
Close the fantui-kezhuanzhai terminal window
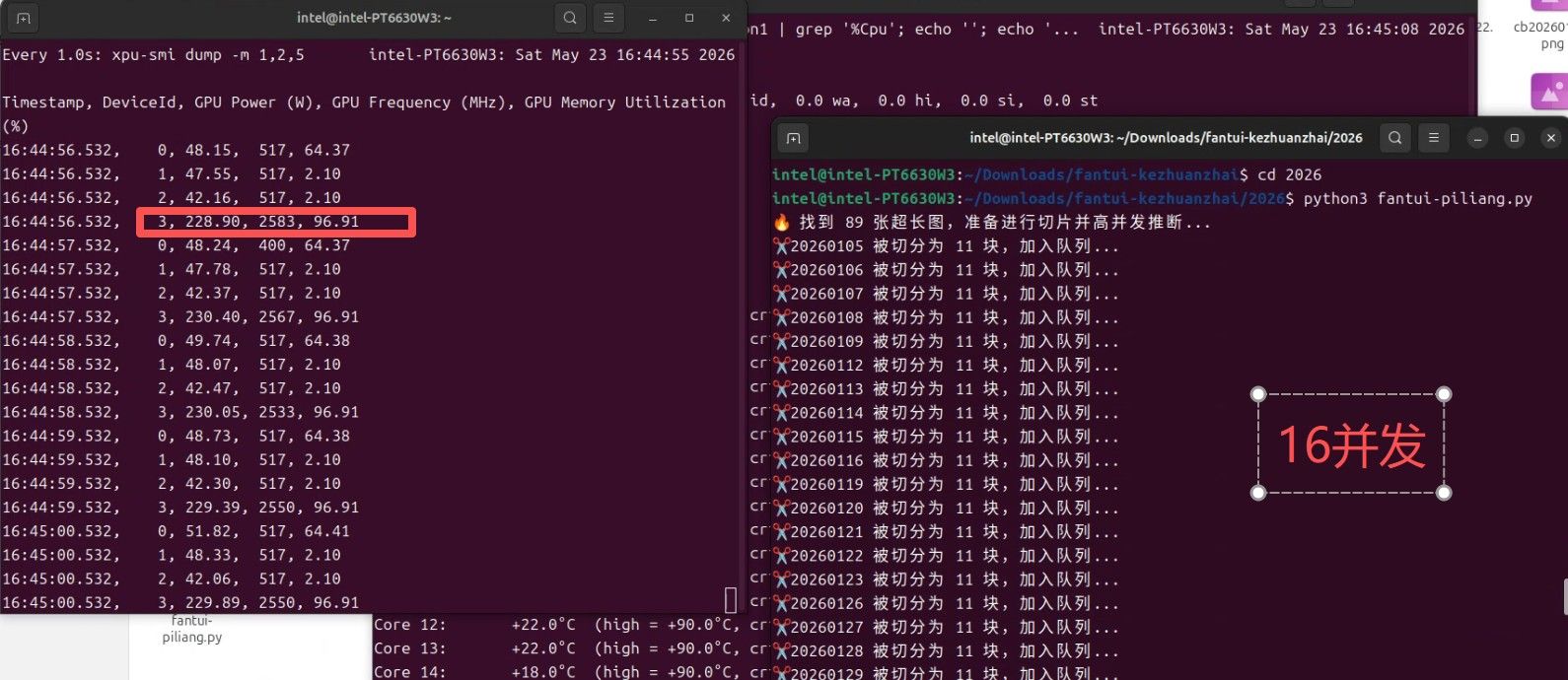tap(1551, 138)
